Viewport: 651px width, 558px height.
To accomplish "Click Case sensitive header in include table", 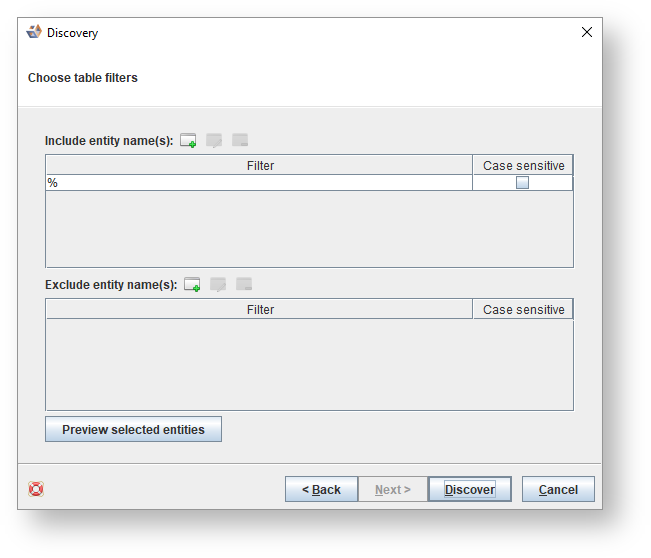I will tap(523, 166).
